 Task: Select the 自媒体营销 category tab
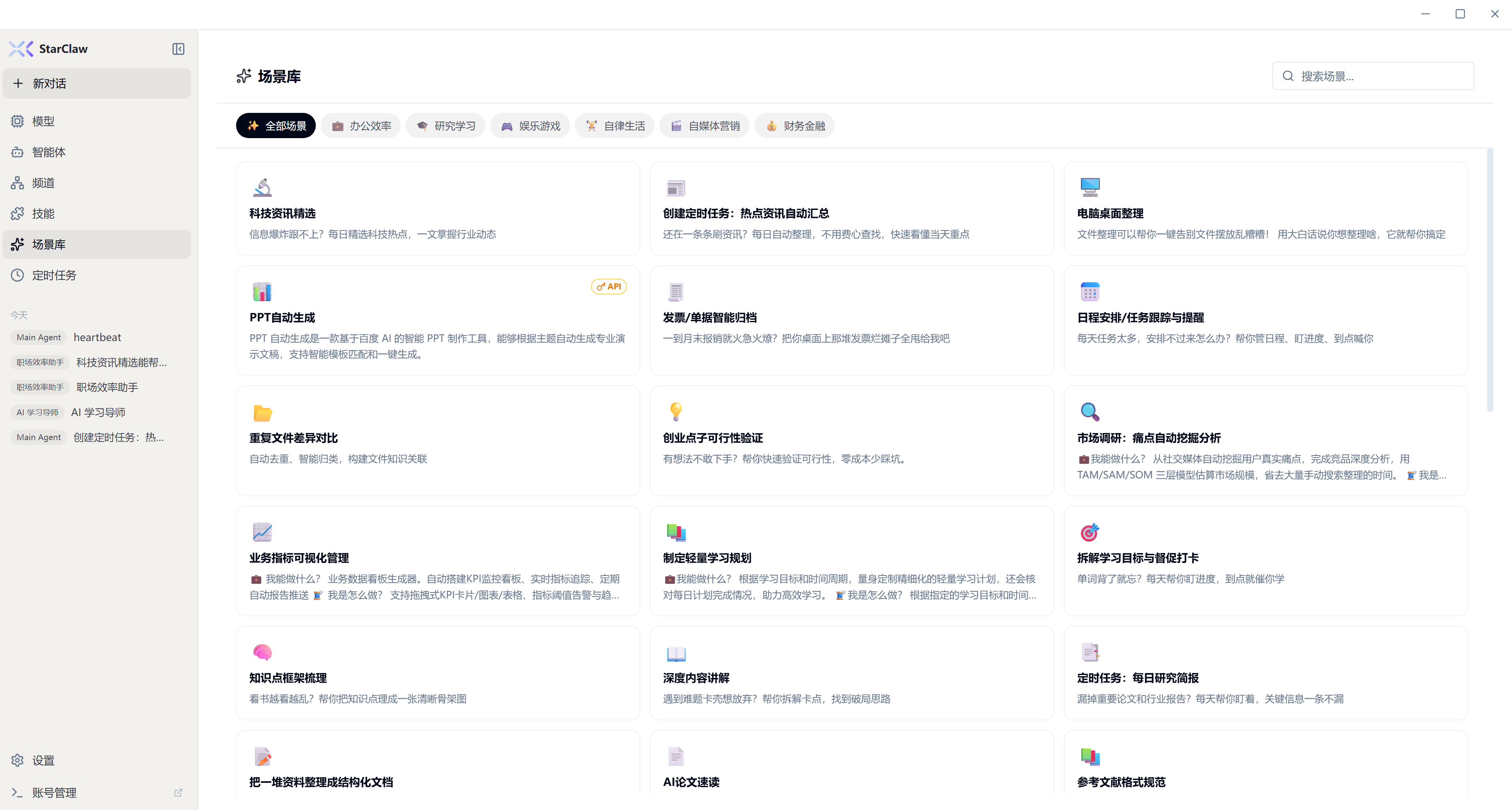pyautogui.click(x=704, y=126)
